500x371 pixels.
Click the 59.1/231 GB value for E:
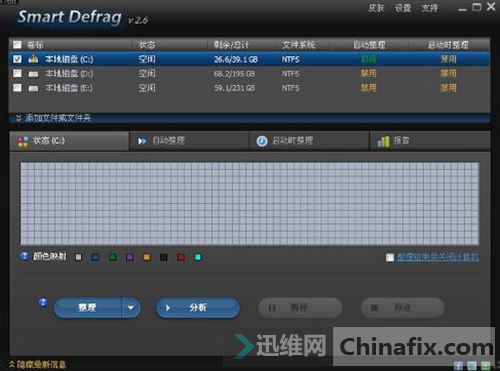234,88
